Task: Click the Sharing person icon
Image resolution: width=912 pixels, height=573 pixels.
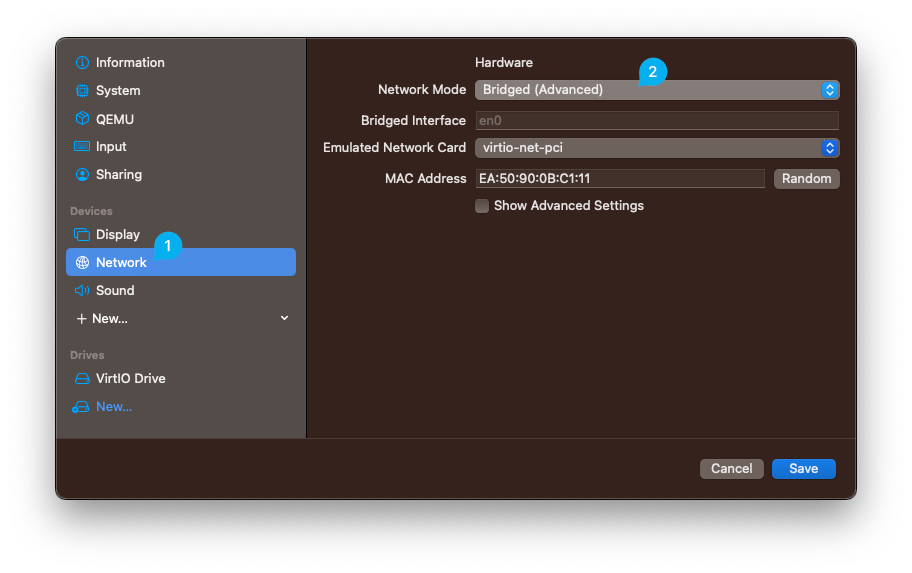Action: click(82, 175)
